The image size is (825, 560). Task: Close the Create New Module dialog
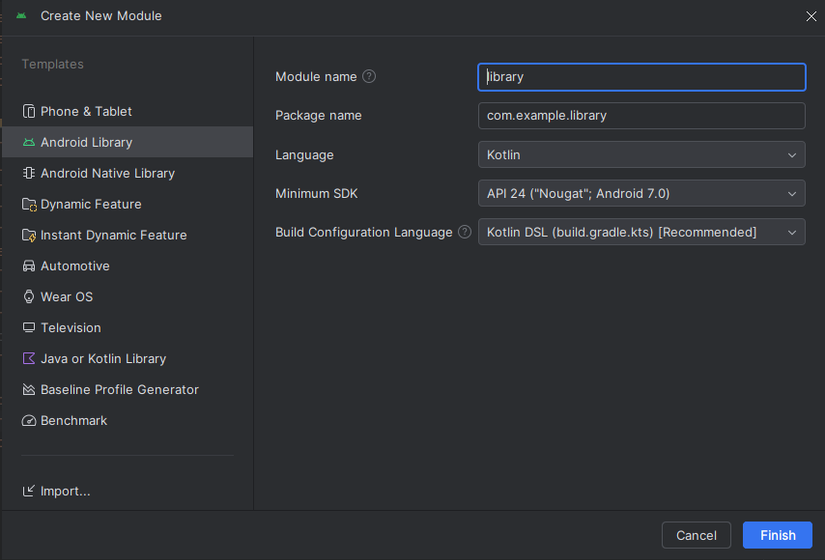[x=811, y=16]
